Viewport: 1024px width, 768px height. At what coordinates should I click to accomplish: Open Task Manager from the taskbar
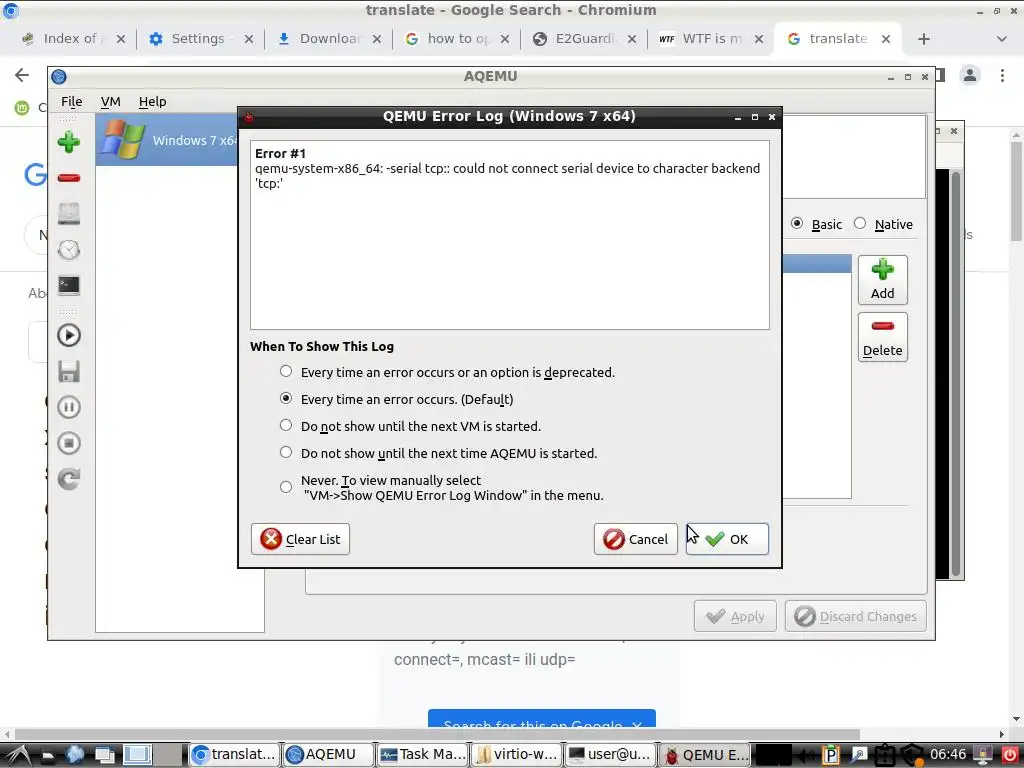pos(423,754)
